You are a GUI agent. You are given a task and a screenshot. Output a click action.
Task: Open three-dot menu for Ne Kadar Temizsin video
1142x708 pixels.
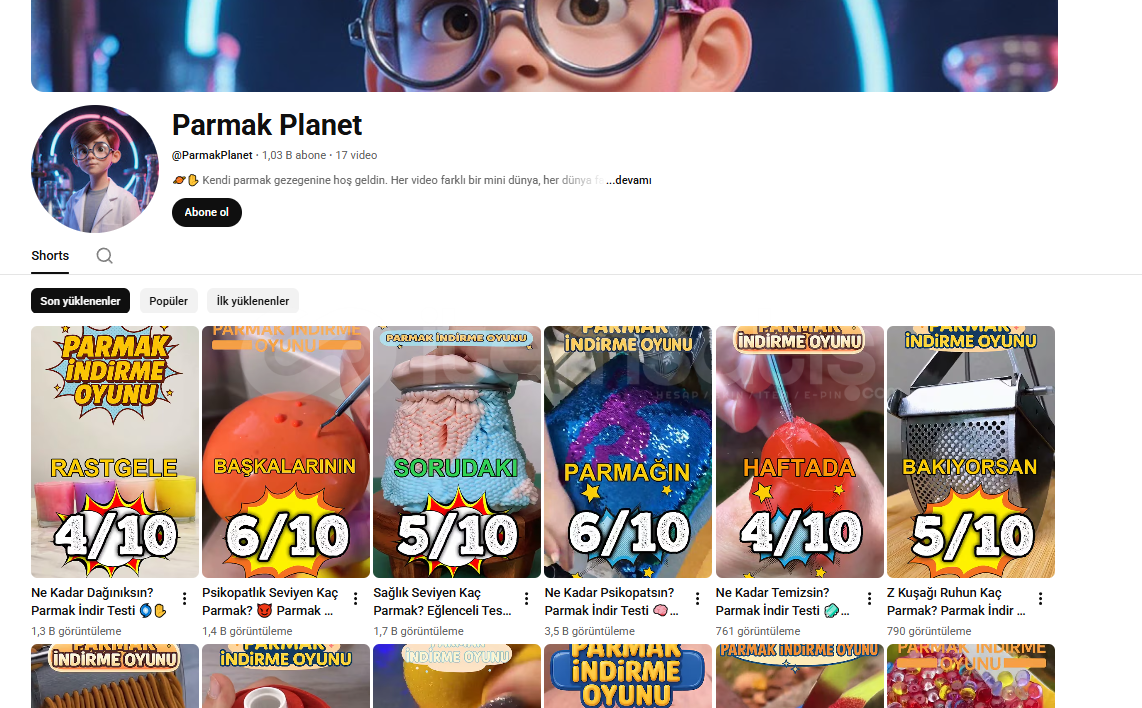pyautogui.click(x=869, y=599)
